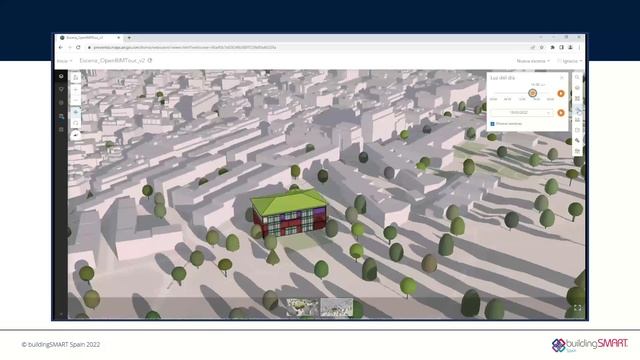Toggle the highlighted daylight tool icon
This screenshot has height=360, width=640.
click(x=577, y=109)
